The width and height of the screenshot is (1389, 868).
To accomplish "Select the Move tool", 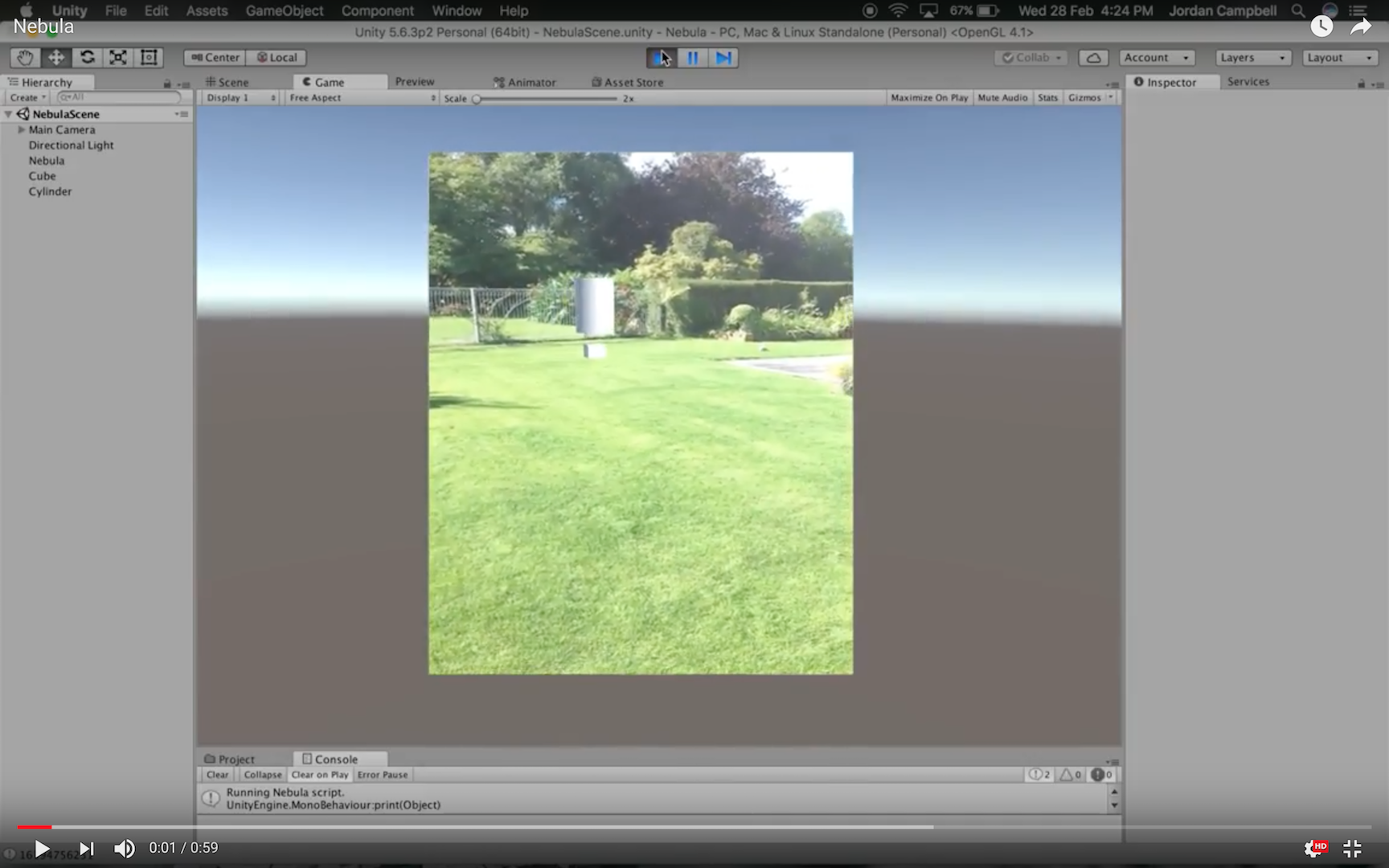I will tap(56, 58).
